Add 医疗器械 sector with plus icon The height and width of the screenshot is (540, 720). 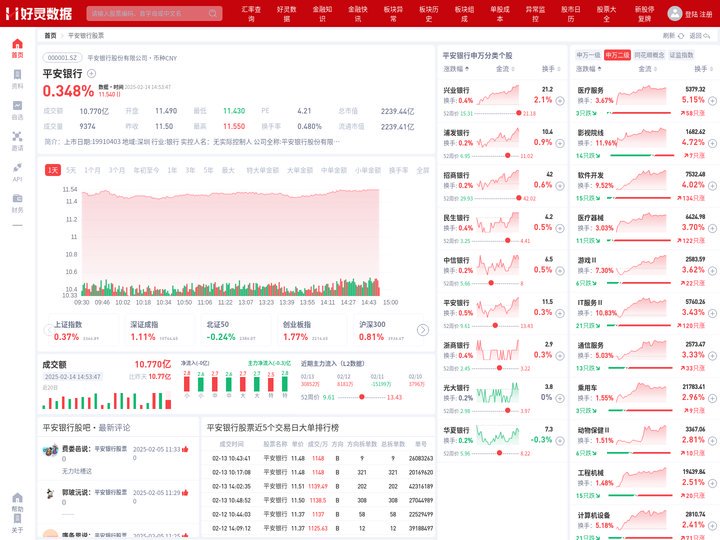tap(712, 228)
